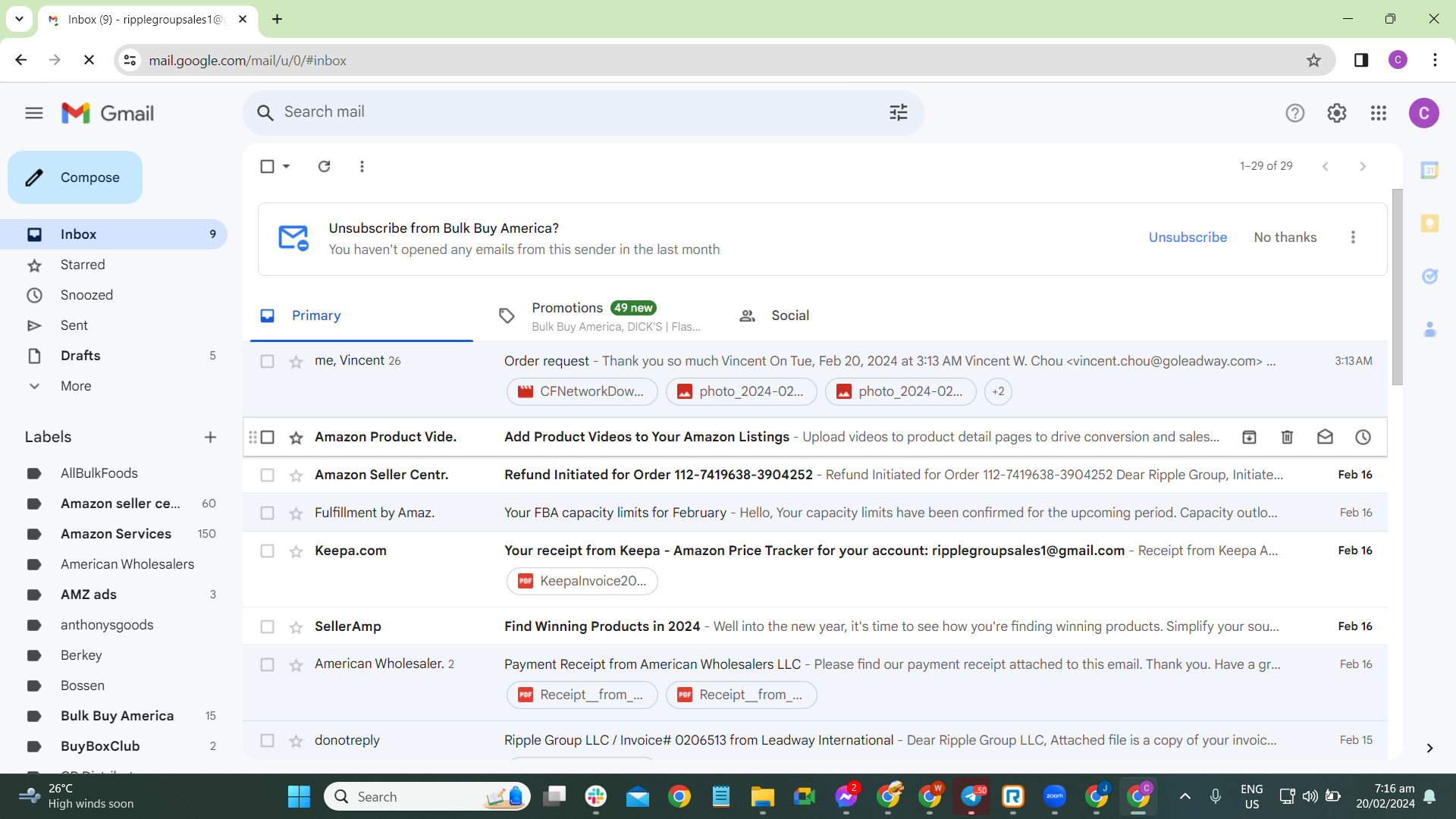Screen dimensions: 1456x819
Task: Open the Snoozed folder
Action: click(x=114, y=295)
